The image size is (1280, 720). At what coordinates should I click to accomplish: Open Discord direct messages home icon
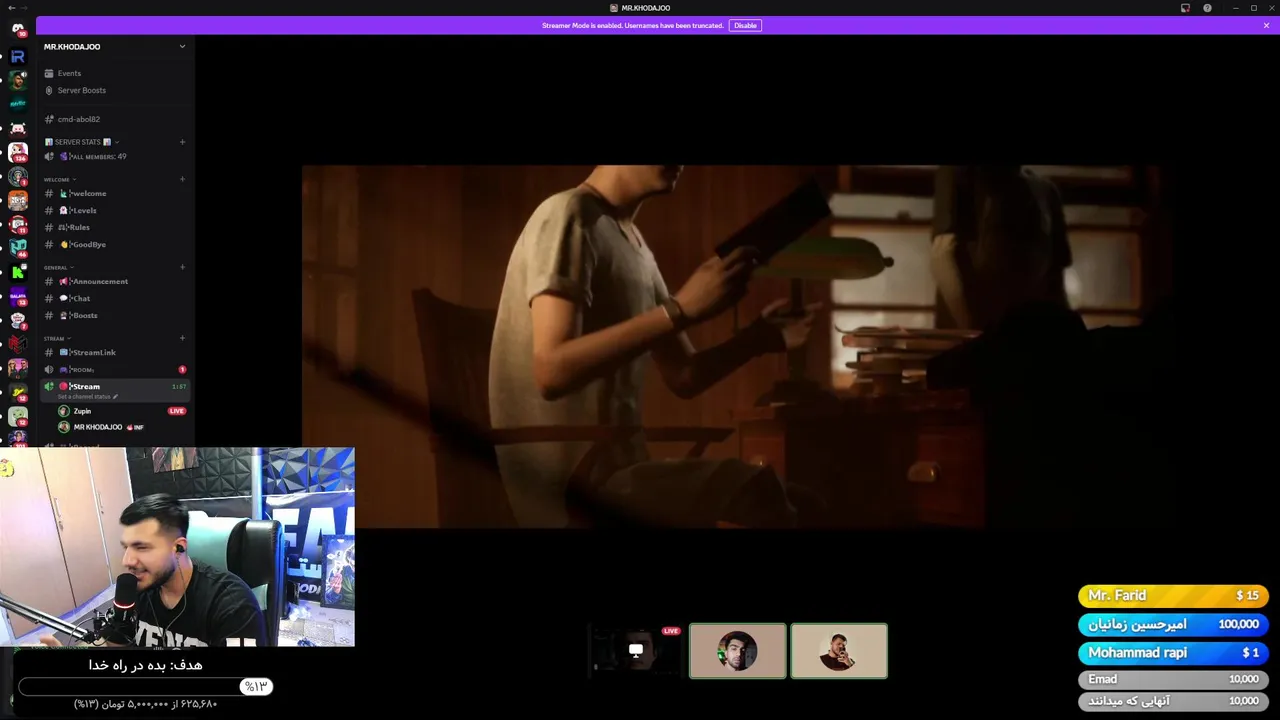18,30
